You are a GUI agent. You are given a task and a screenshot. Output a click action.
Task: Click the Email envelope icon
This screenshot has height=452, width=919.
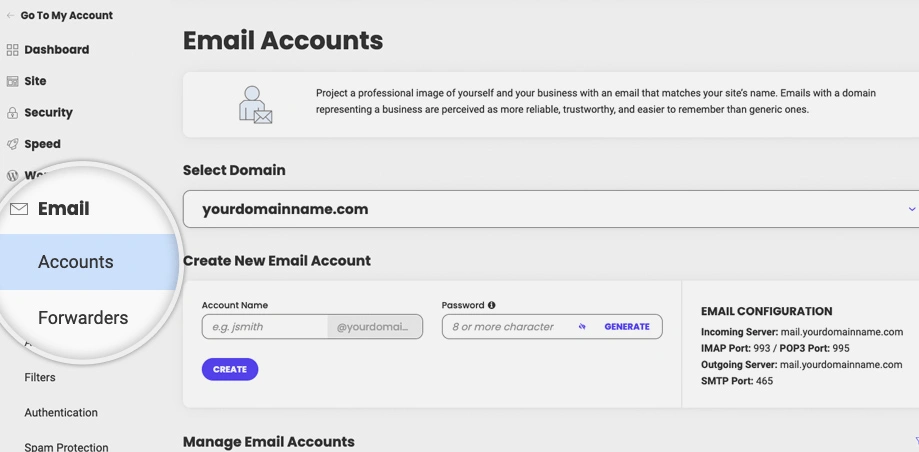point(19,209)
